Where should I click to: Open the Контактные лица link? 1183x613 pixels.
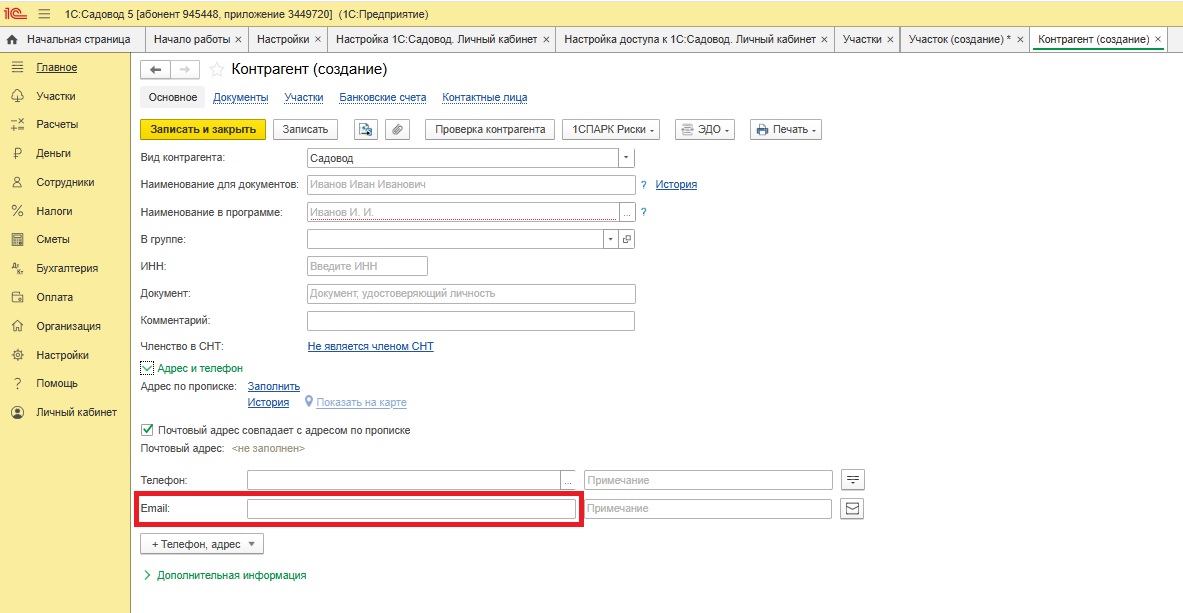click(484, 97)
